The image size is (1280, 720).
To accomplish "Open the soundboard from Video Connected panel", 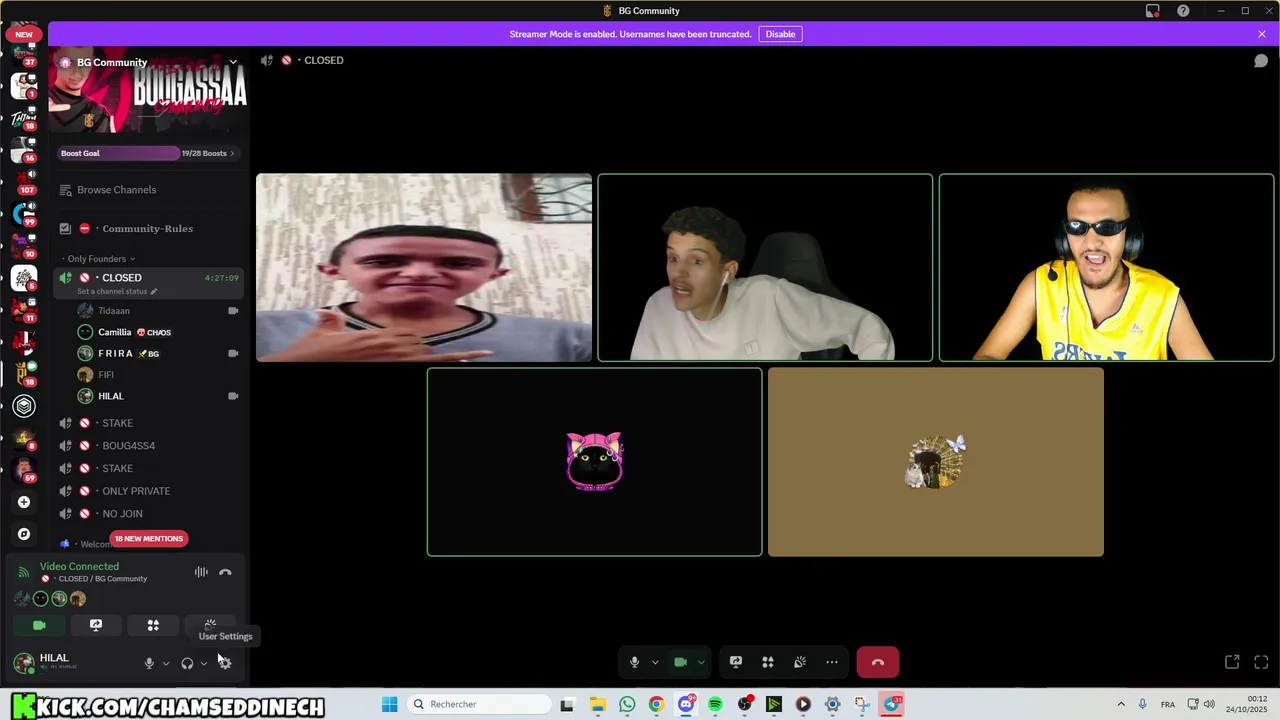I will pyautogui.click(x=210, y=625).
